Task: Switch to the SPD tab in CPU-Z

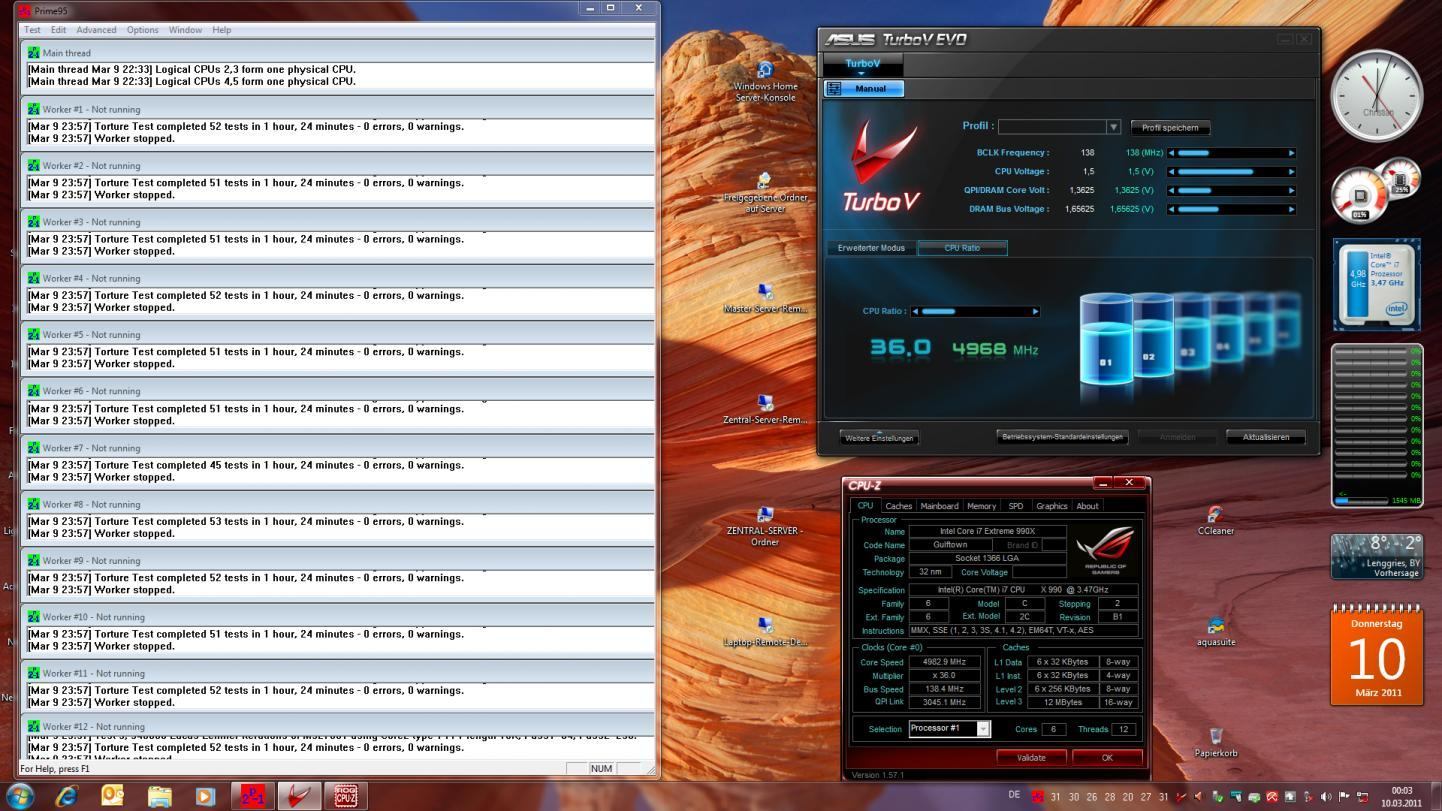Action: 1016,506
